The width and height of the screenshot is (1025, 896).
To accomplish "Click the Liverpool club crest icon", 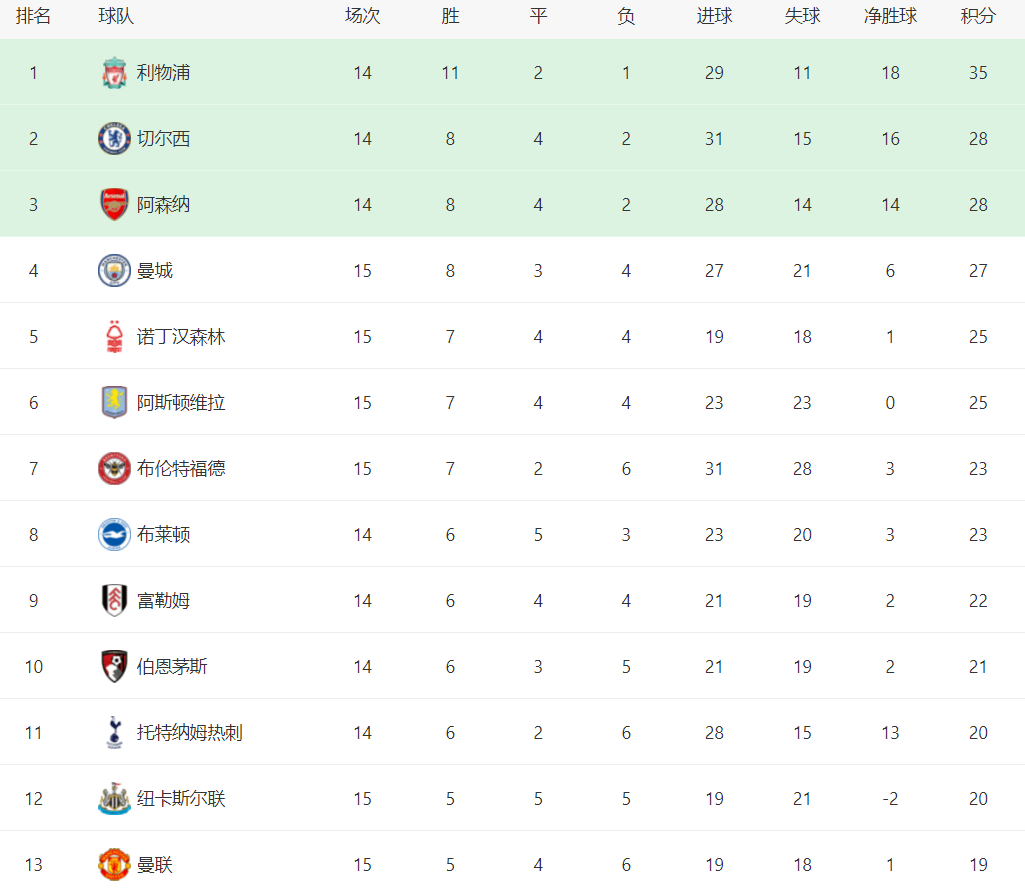I will (114, 73).
